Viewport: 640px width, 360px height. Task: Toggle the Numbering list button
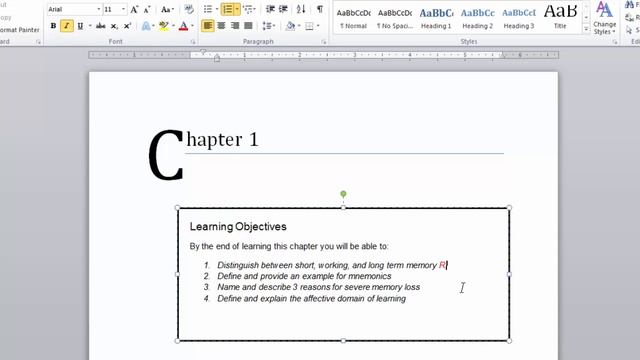tap(227, 9)
